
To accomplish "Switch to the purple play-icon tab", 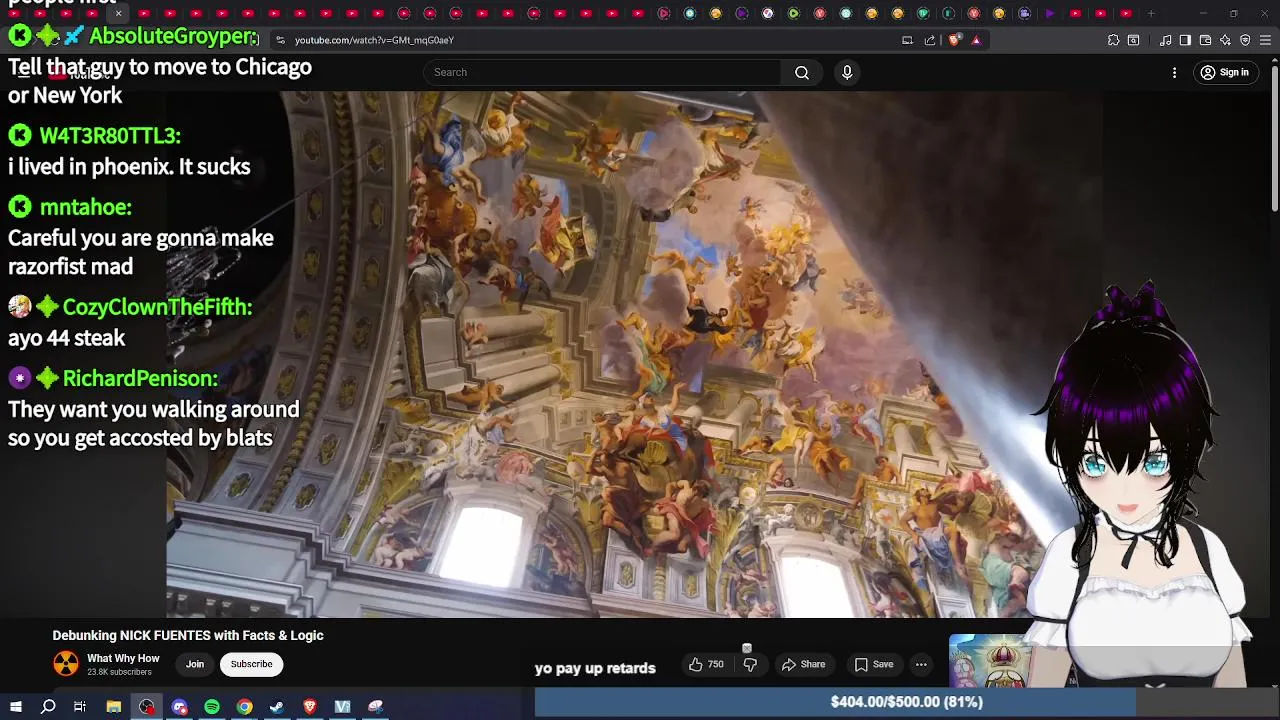I will click(x=1049, y=13).
